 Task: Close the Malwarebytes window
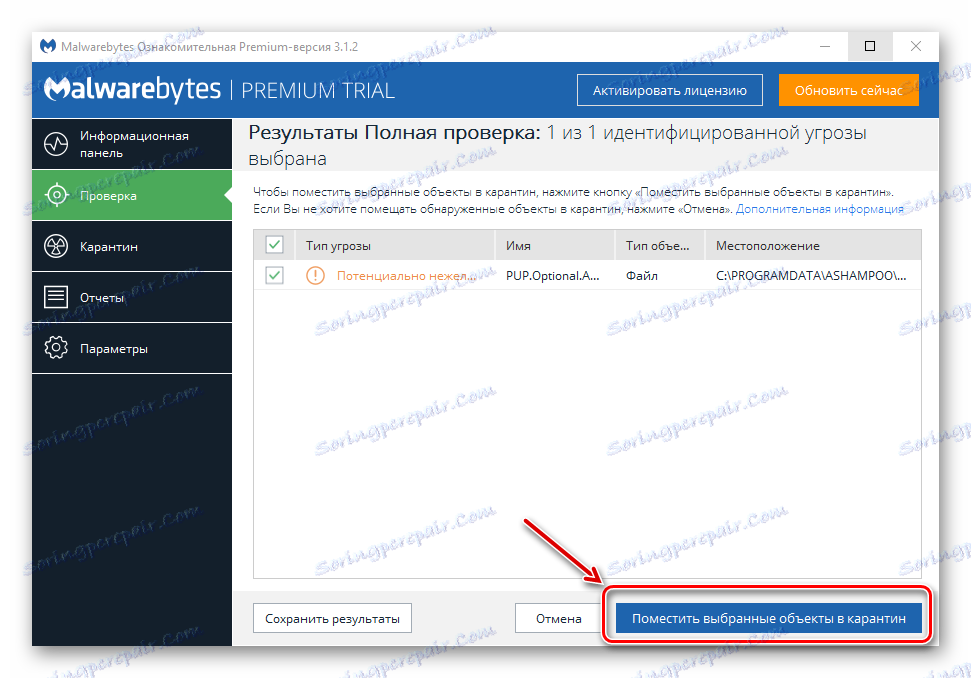(916, 46)
